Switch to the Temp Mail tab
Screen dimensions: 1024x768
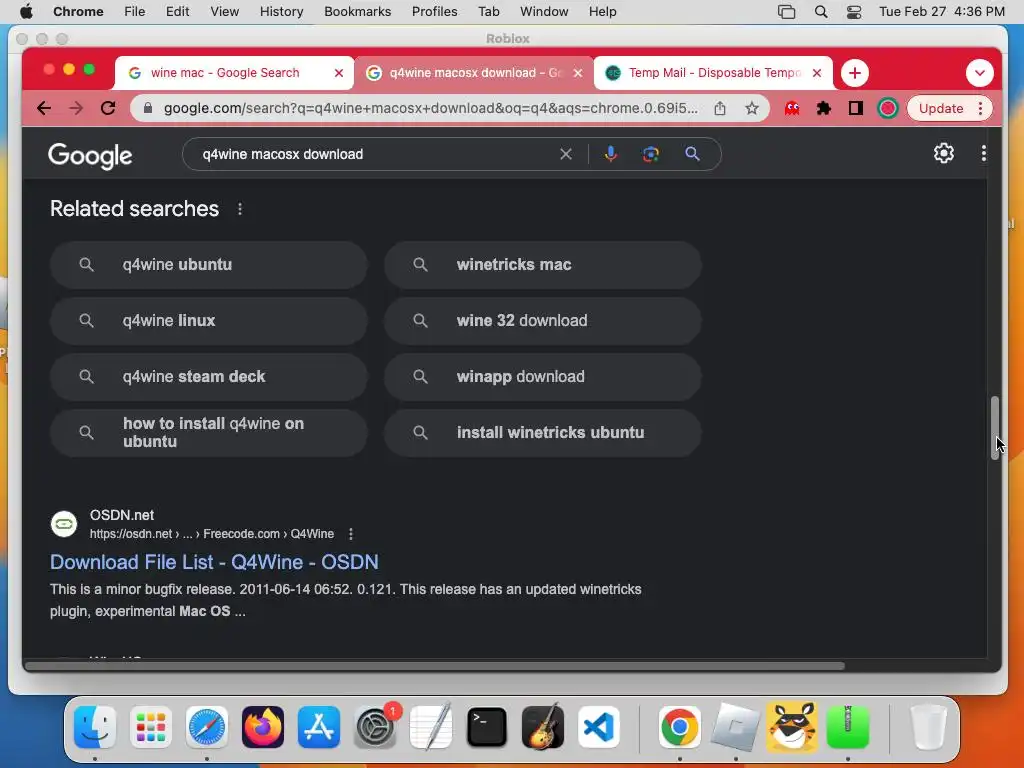[x=705, y=73]
